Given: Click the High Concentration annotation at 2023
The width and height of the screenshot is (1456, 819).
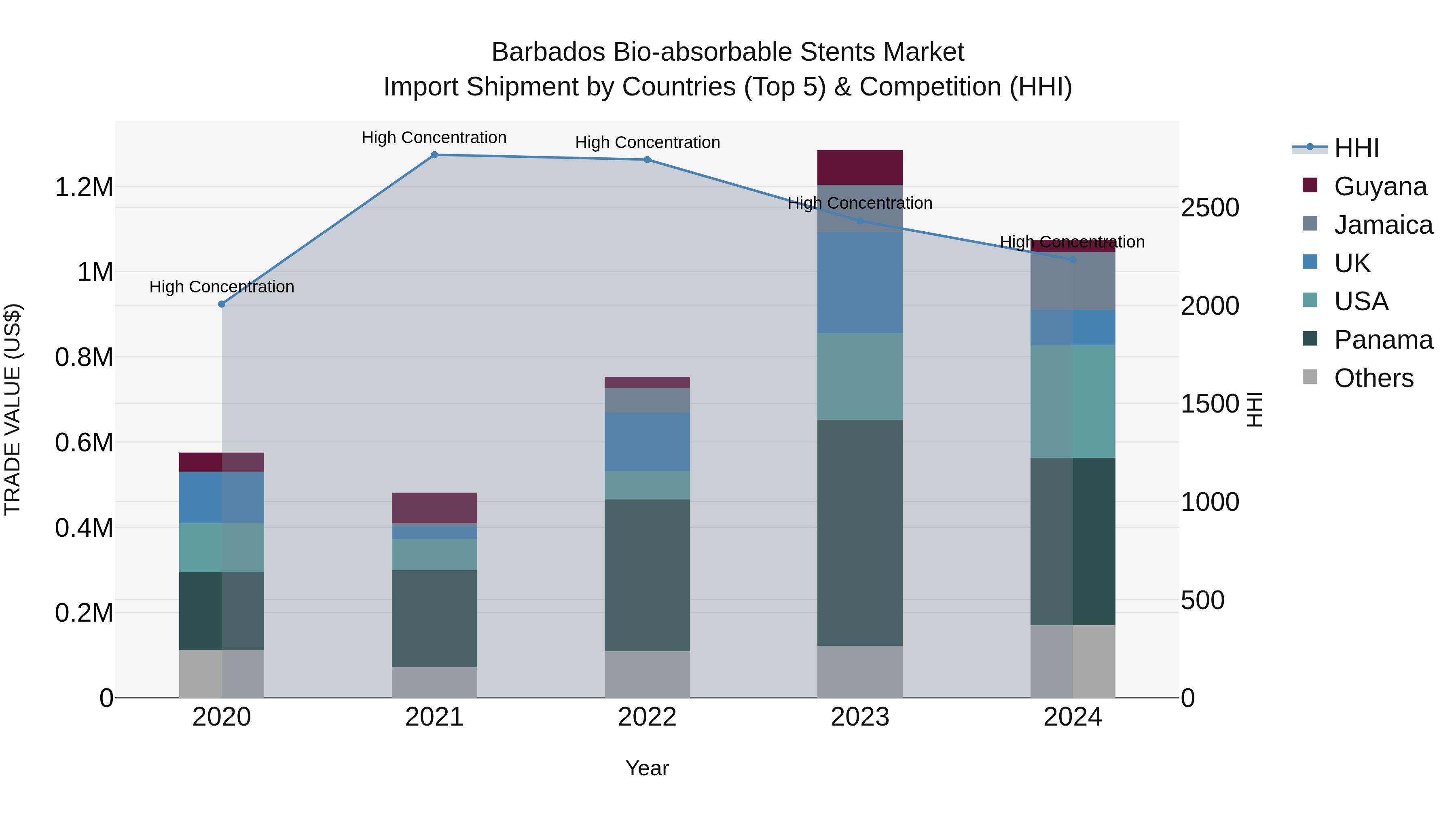Looking at the screenshot, I should click(x=860, y=203).
